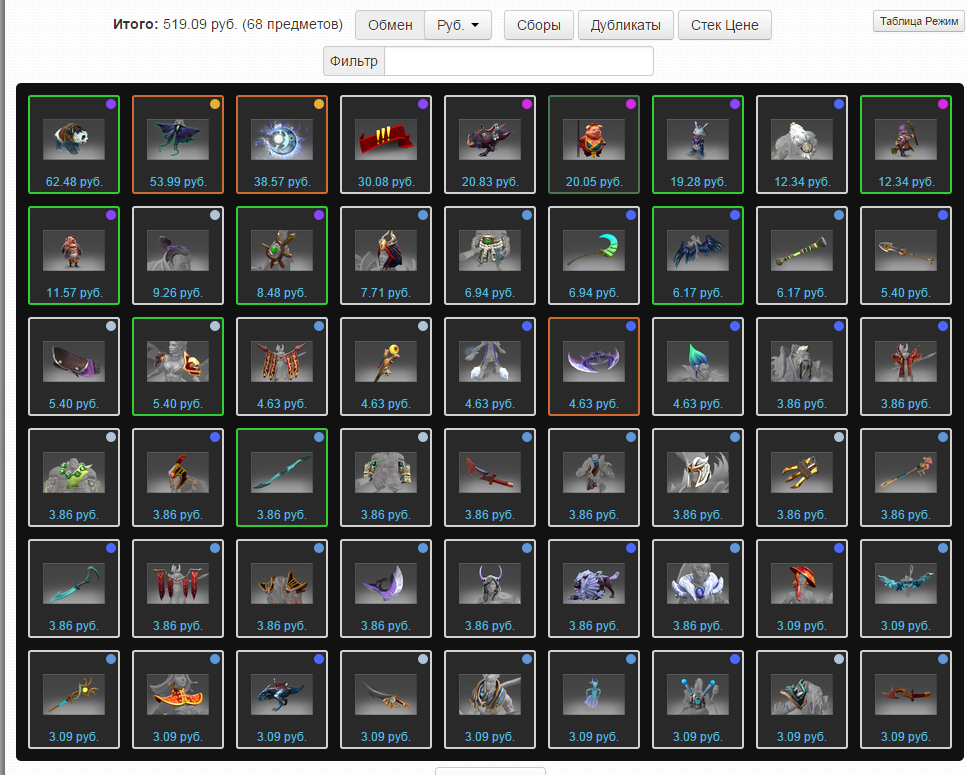Select the red robe item, 3.86 руб.

pos(906,367)
